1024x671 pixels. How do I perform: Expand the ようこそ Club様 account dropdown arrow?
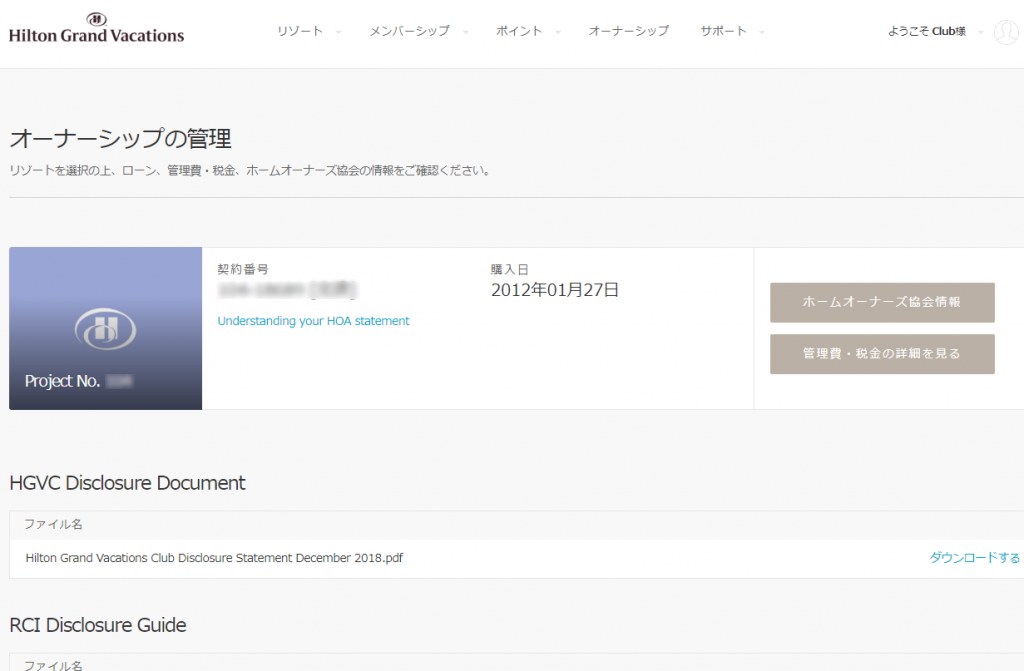980,32
